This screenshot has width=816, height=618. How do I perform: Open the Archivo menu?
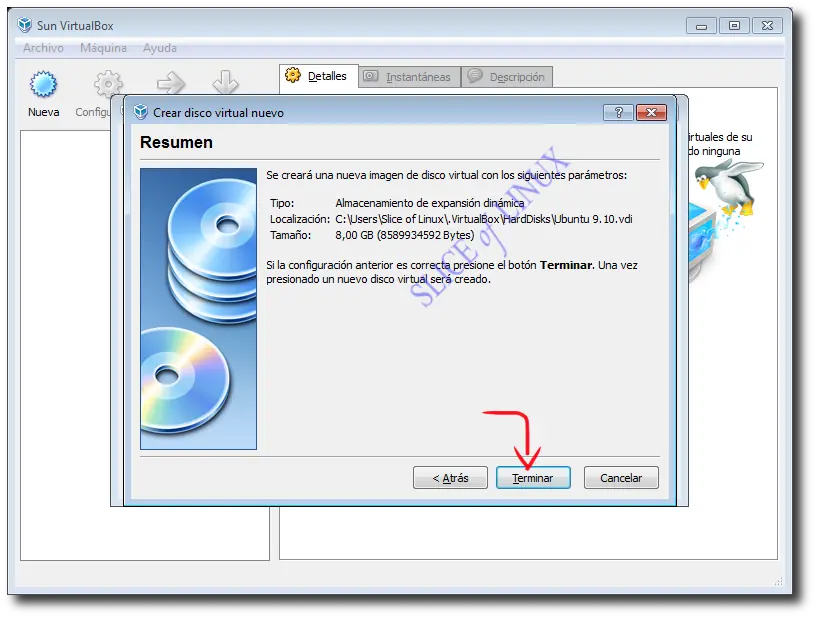[43, 48]
